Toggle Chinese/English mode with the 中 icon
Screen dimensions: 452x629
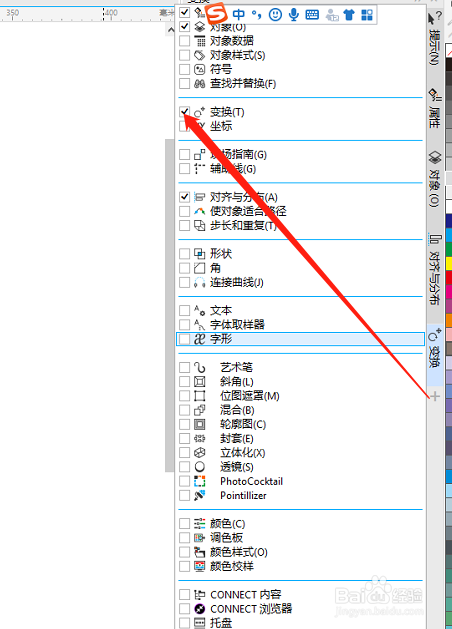[x=239, y=15]
